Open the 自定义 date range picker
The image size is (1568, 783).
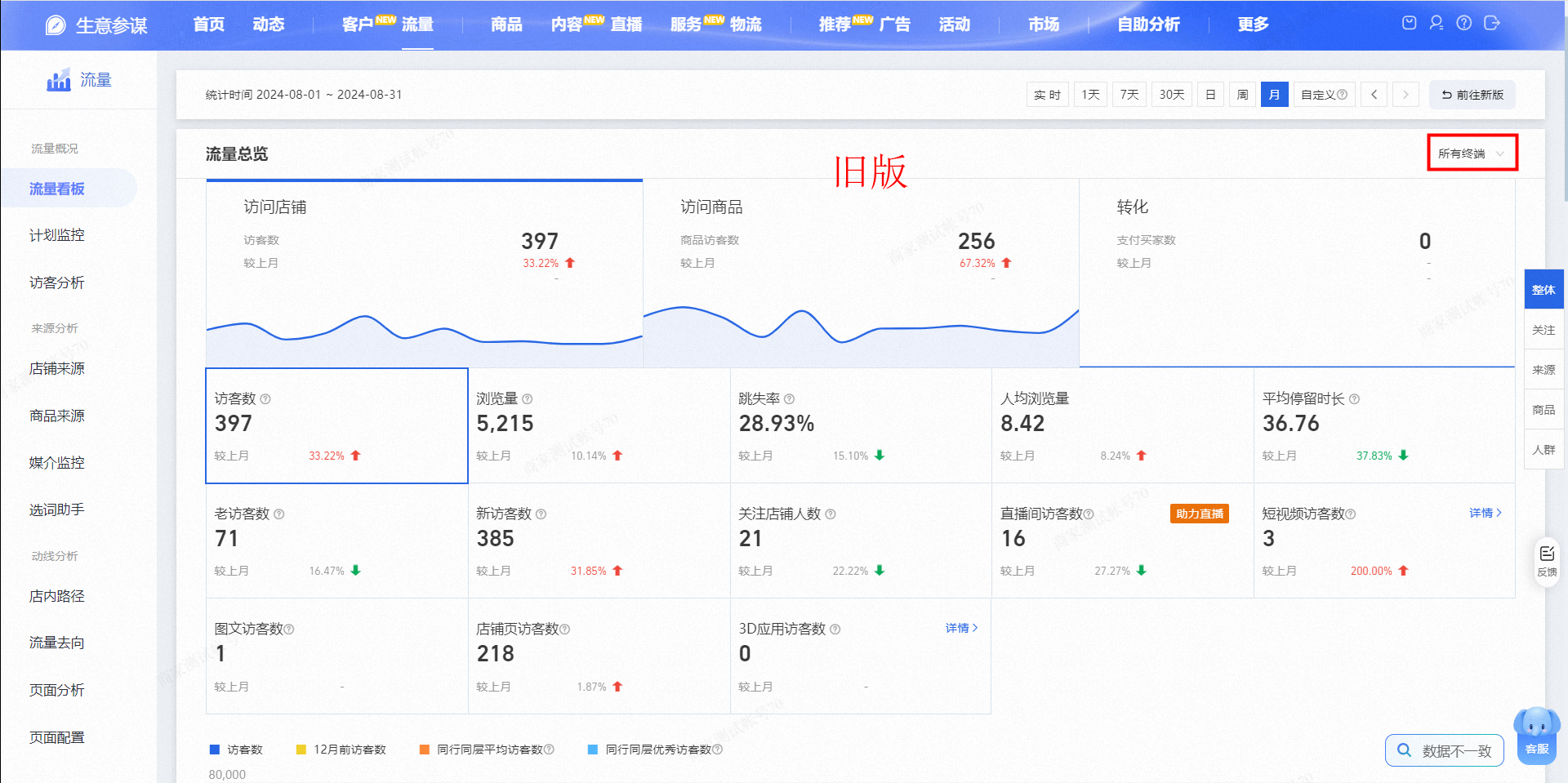pyautogui.click(x=1324, y=95)
